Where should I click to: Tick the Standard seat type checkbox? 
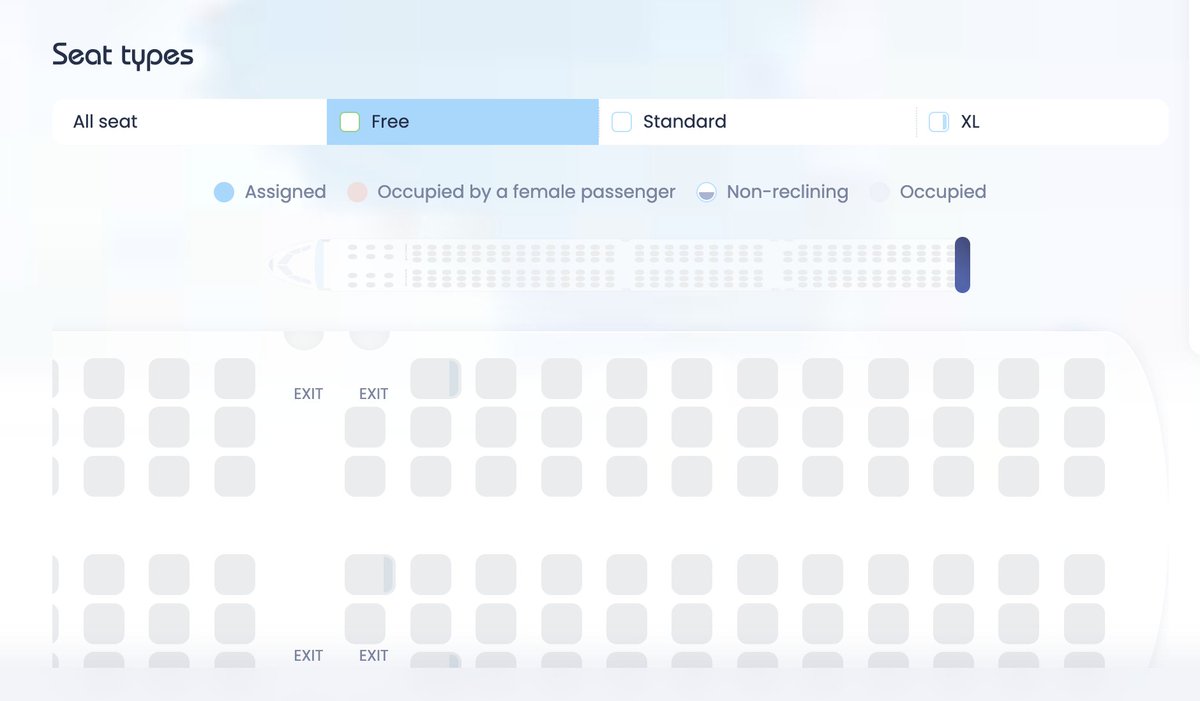coord(622,122)
